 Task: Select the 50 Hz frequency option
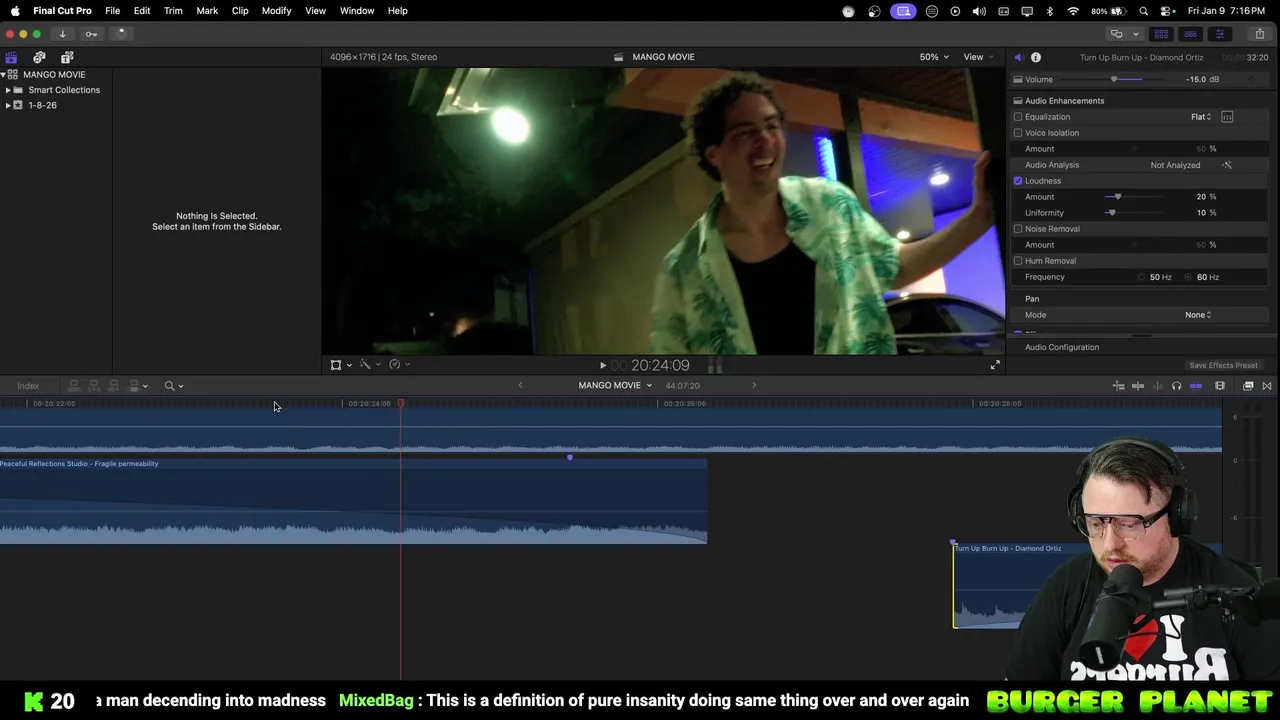tap(1142, 277)
